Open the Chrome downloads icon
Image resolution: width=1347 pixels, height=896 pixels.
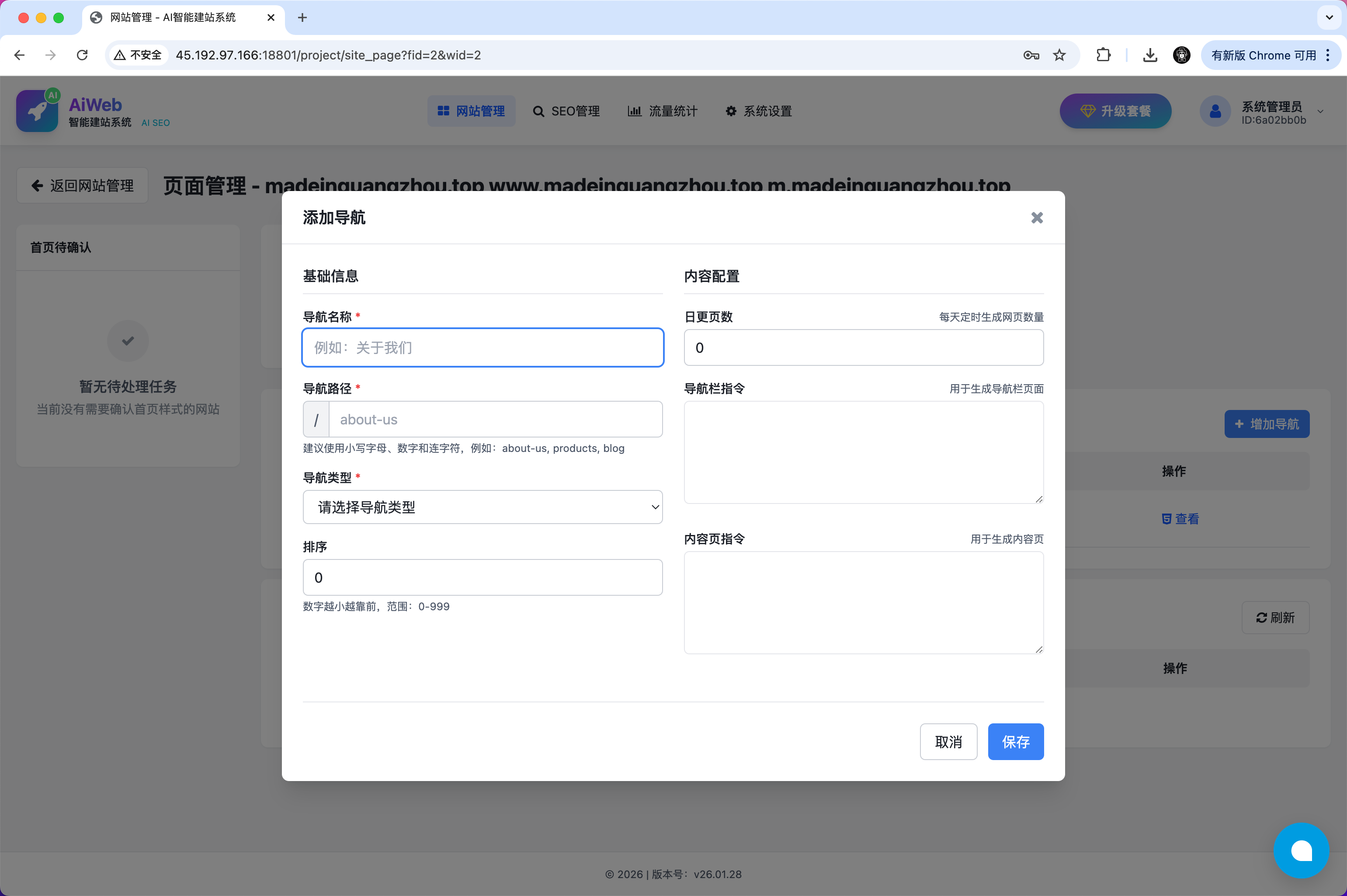click(x=1150, y=55)
